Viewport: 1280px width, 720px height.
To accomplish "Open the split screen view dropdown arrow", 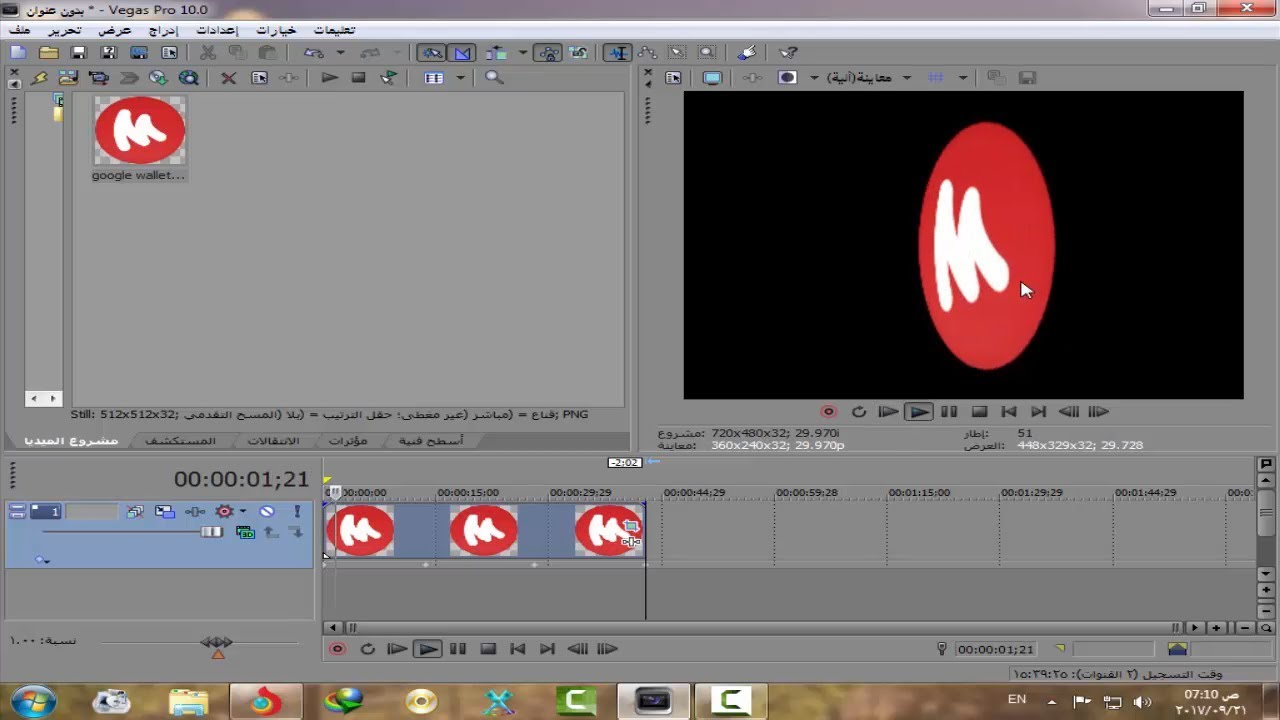I will (x=814, y=77).
